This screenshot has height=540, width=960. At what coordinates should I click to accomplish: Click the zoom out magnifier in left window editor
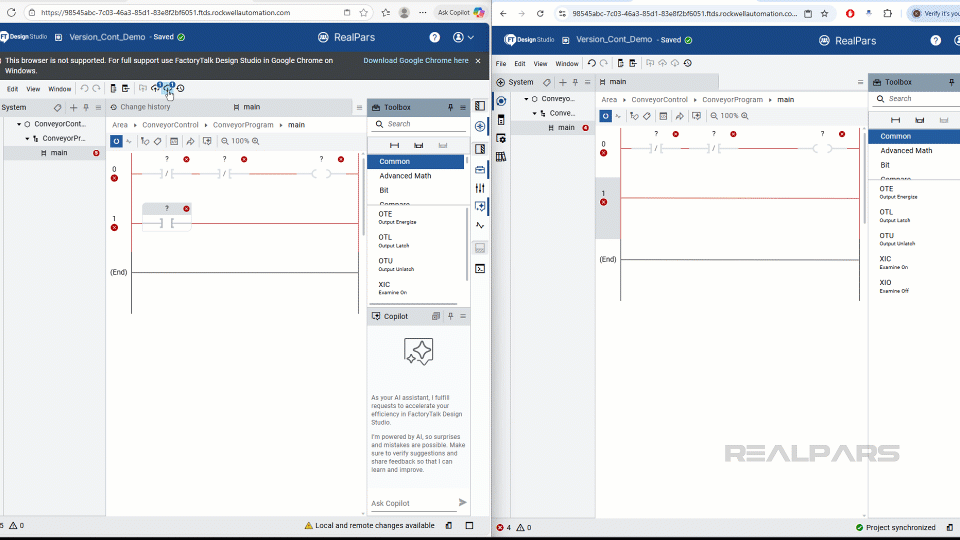click(x=225, y=141)
